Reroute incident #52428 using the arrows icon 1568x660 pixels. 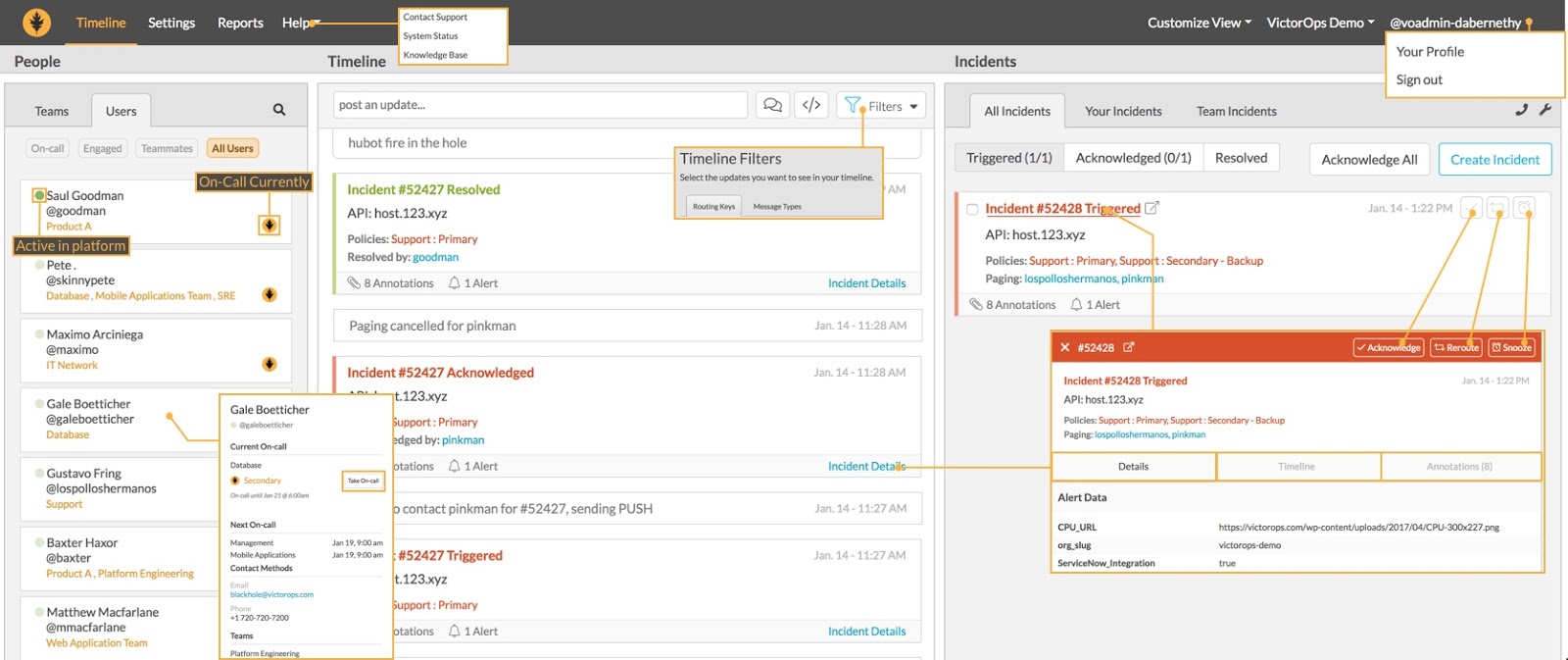(1497, 208)
